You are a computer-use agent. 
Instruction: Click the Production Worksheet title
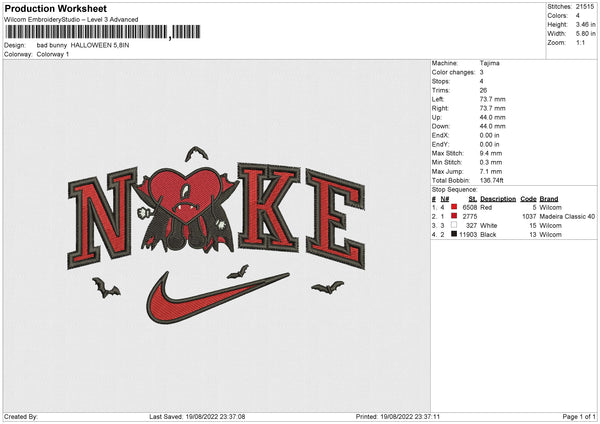click(55, 8)
